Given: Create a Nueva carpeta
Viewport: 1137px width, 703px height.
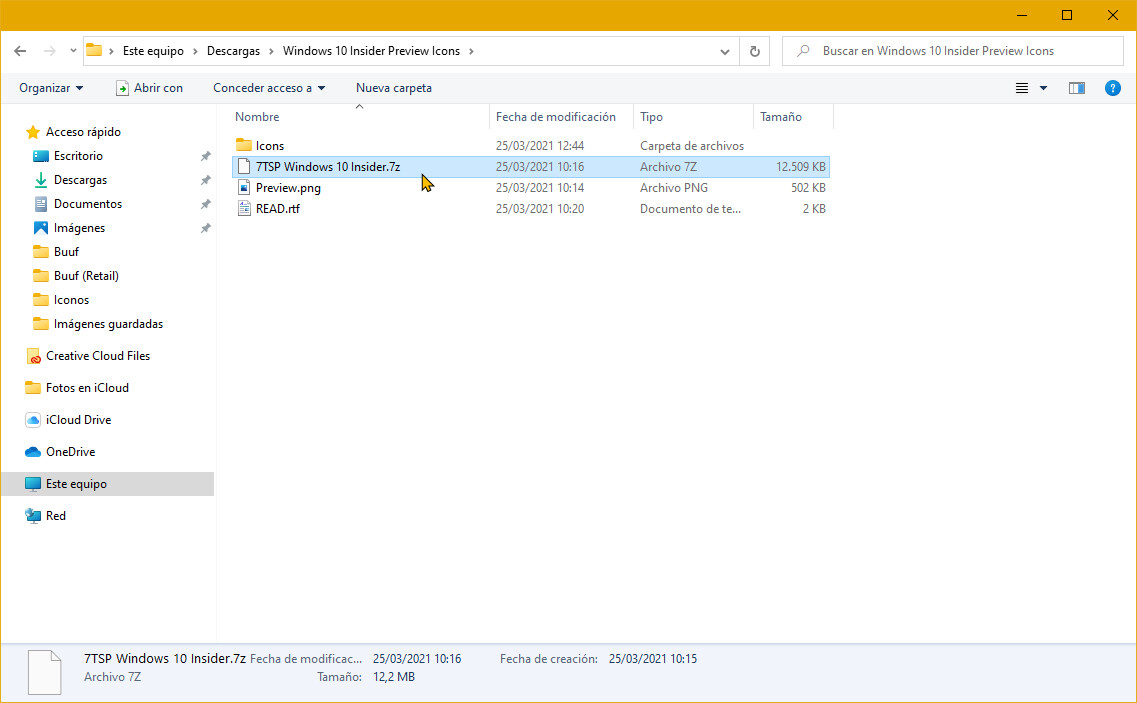Looking at the screenshot, I should (394, 88).
